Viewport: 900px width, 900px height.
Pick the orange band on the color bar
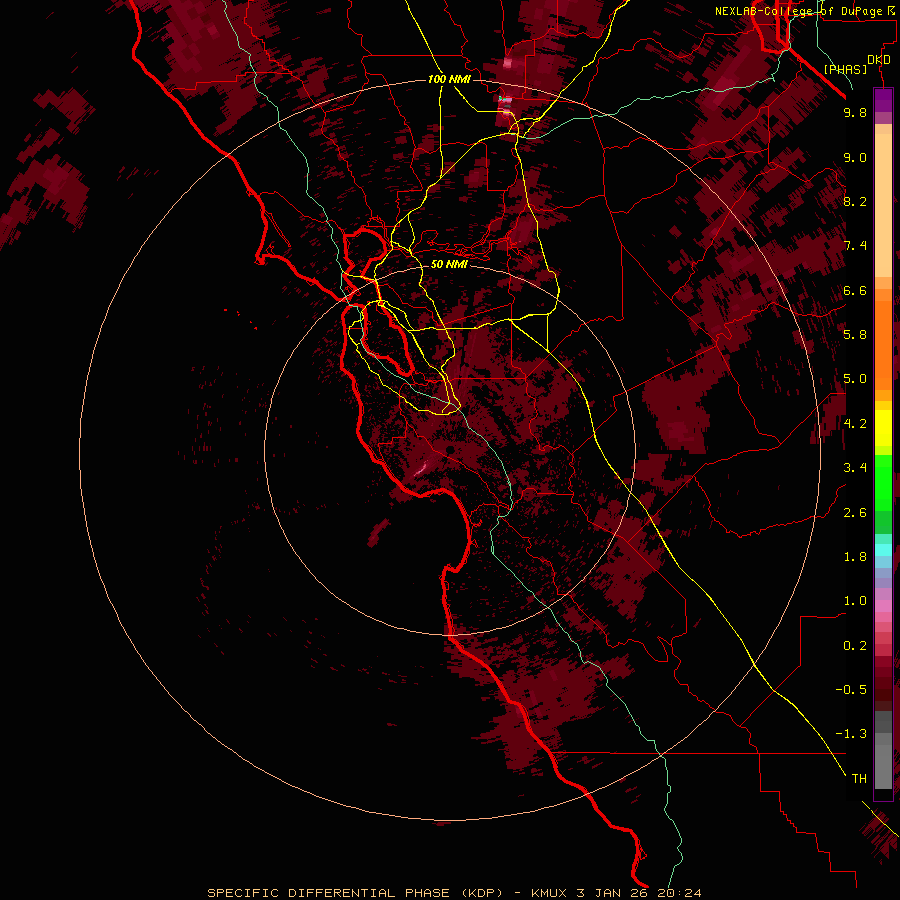(883, 345)
